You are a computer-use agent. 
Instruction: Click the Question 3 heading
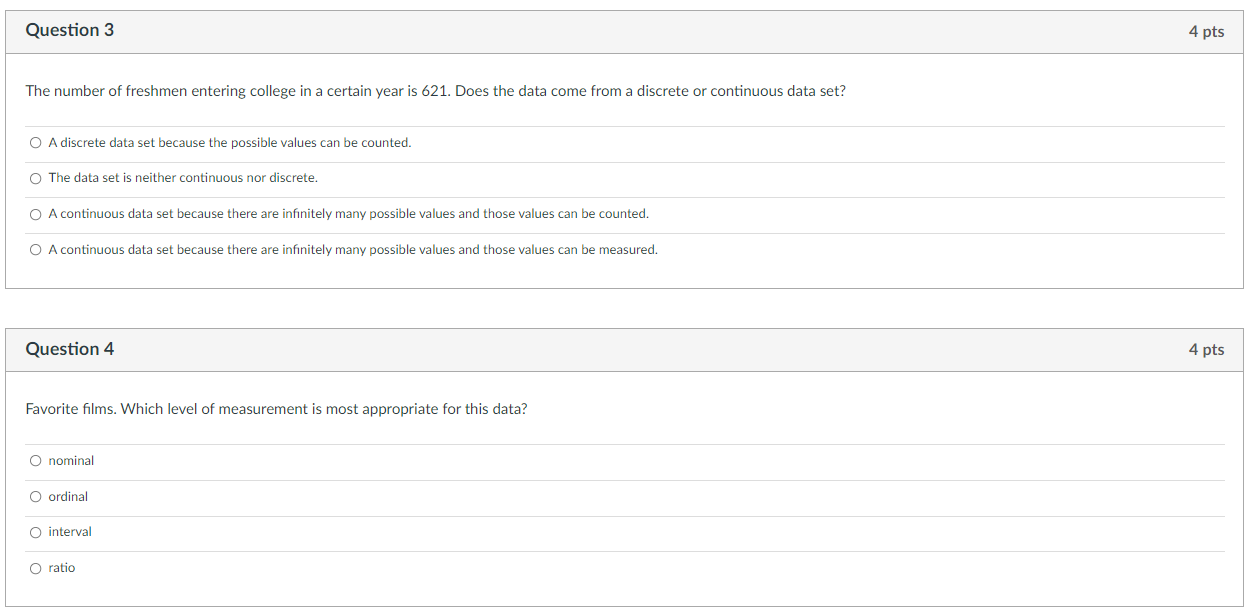coord(70,31)
